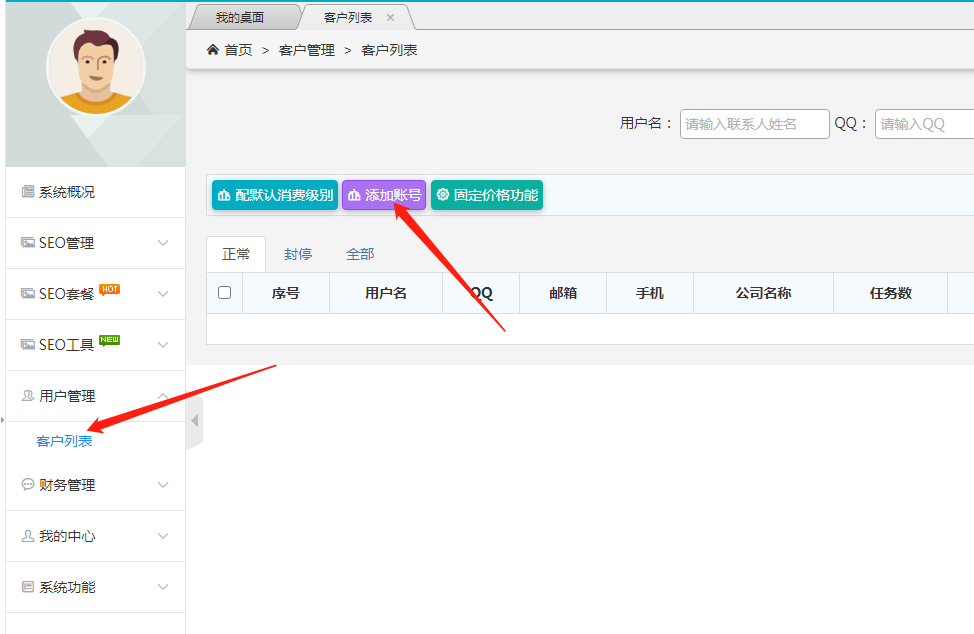The image size is (974, 634).
Task: Click the 我的中心 person icon
Action: [x=28, y=536]
